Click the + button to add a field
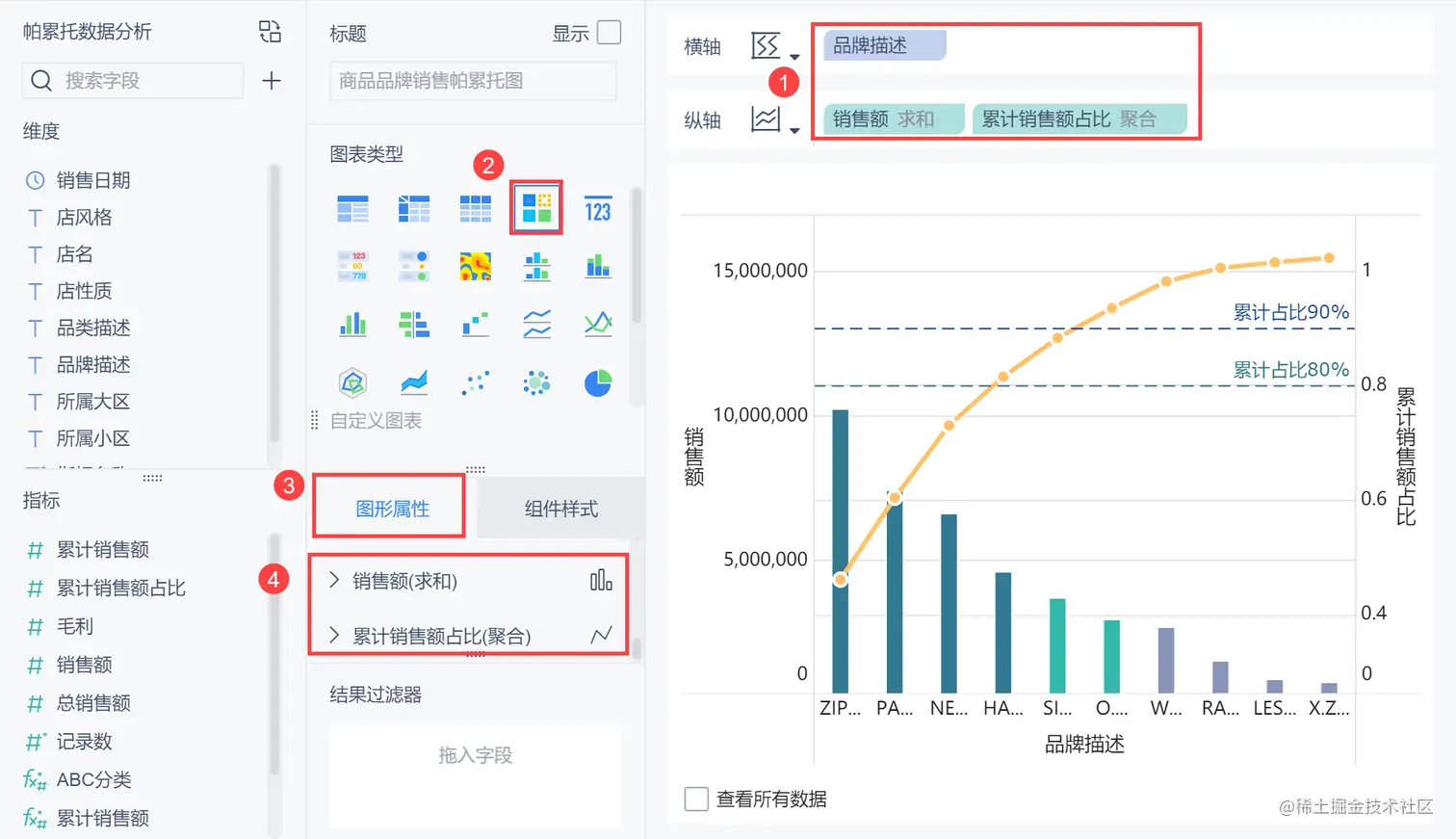1456x839 pixels. [x=271, y=81]
